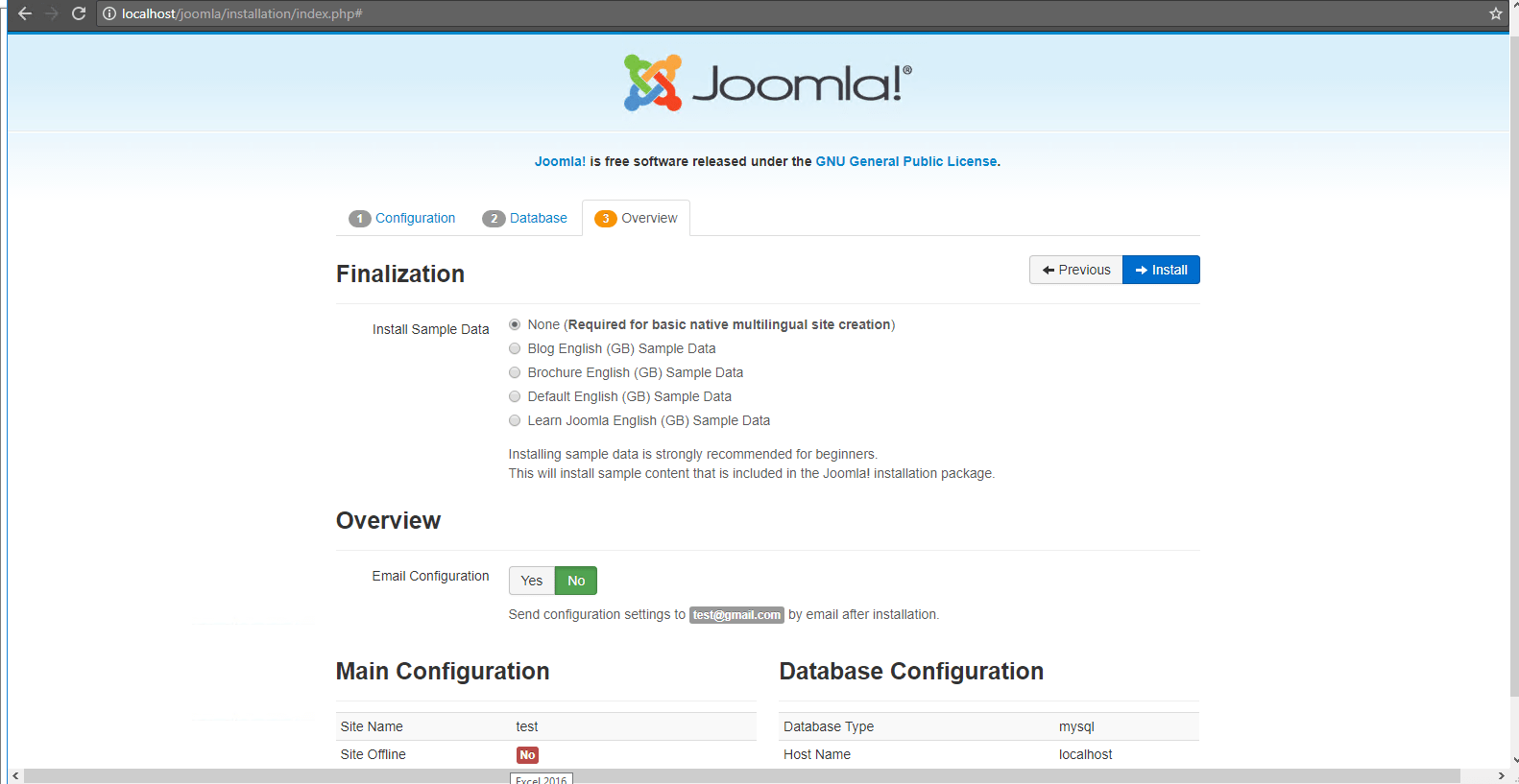Open the Configuration step tab

pyautogui.click(x=402, y=218)
